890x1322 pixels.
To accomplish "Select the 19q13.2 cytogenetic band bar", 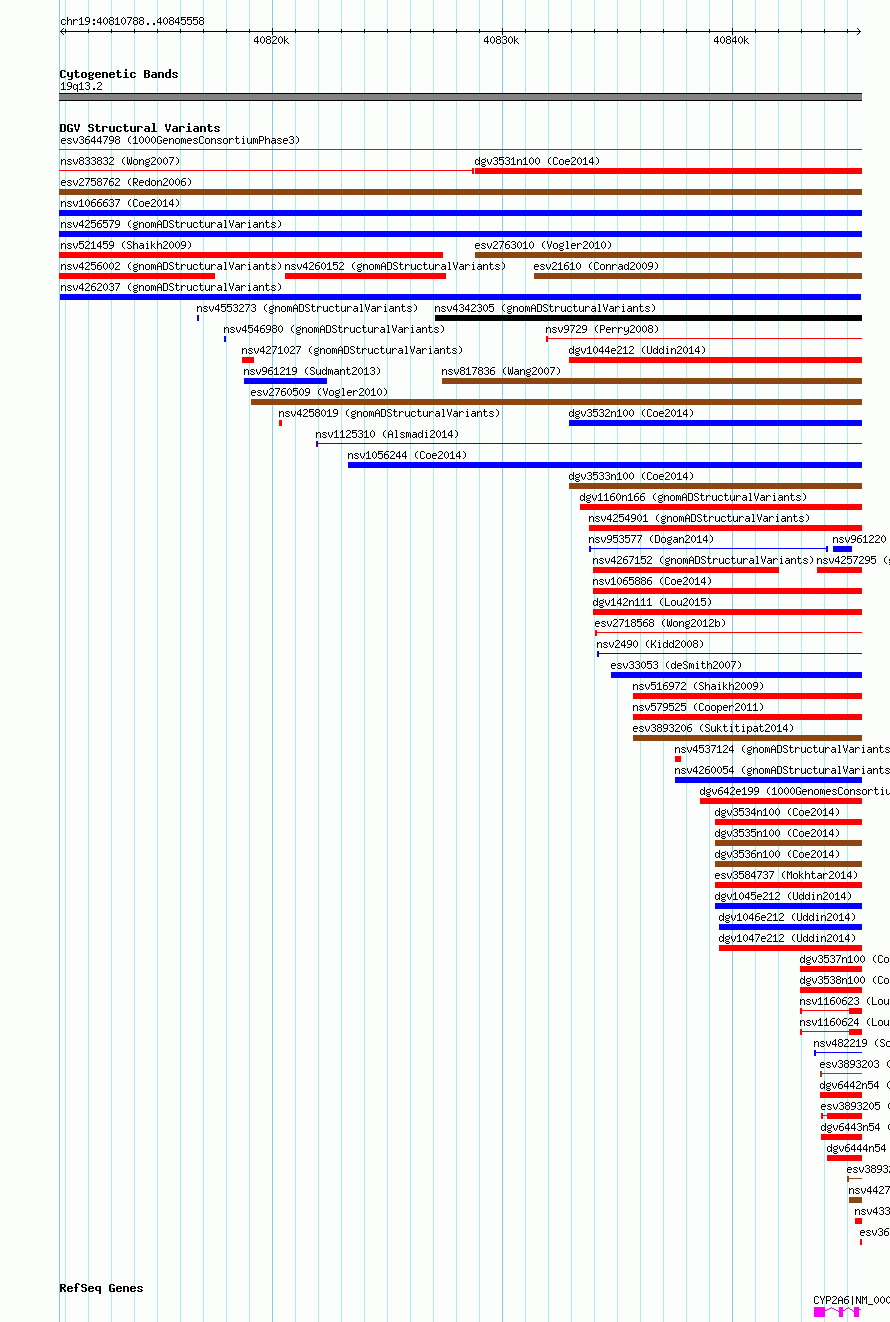I will [461, 97].
